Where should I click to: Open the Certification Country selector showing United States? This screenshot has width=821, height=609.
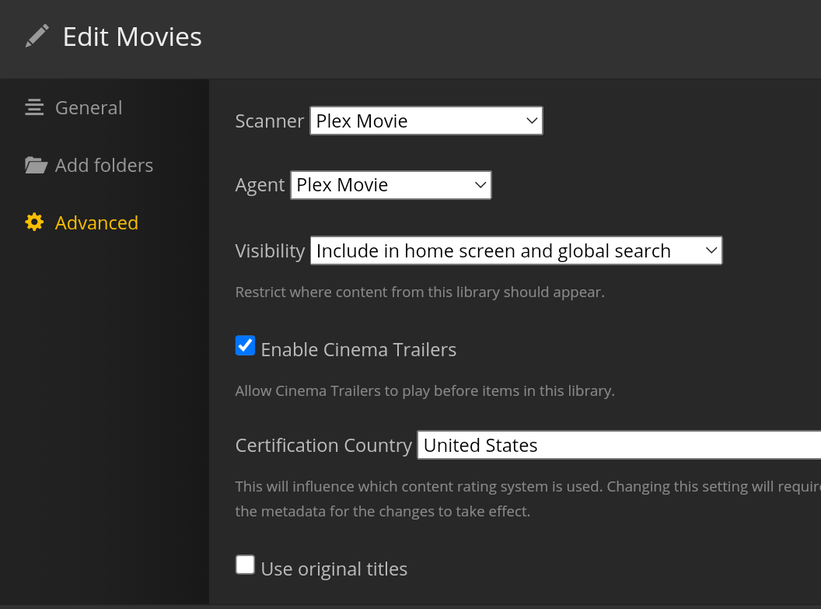coord(618,445)
